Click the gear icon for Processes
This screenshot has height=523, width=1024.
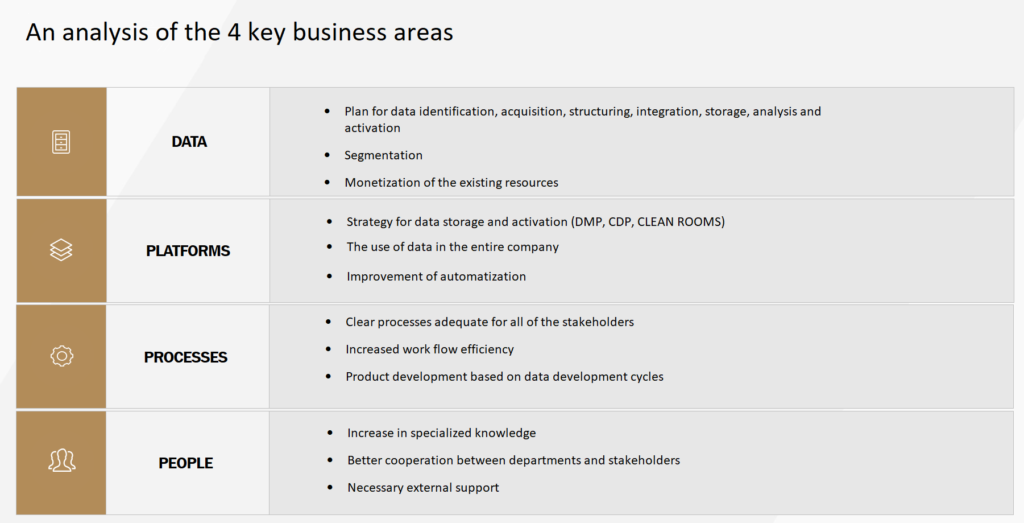[61, 356]
